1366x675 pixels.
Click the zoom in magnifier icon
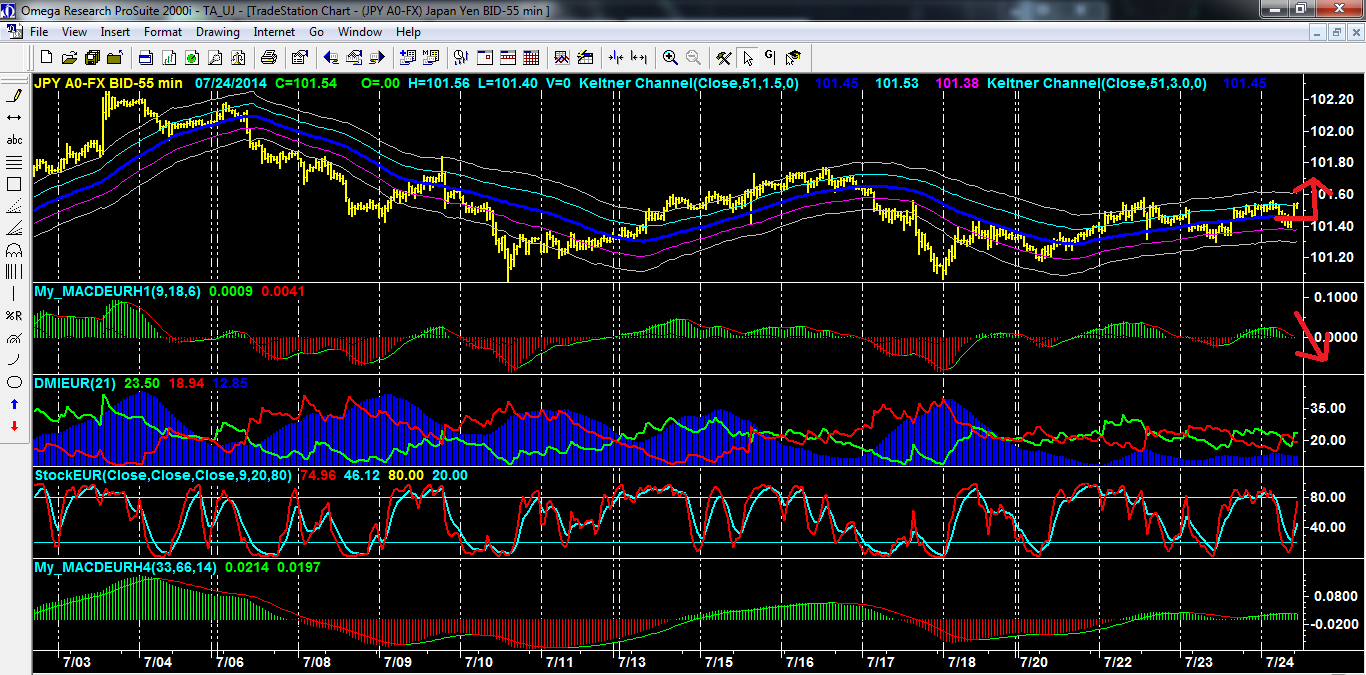[670, 57]
